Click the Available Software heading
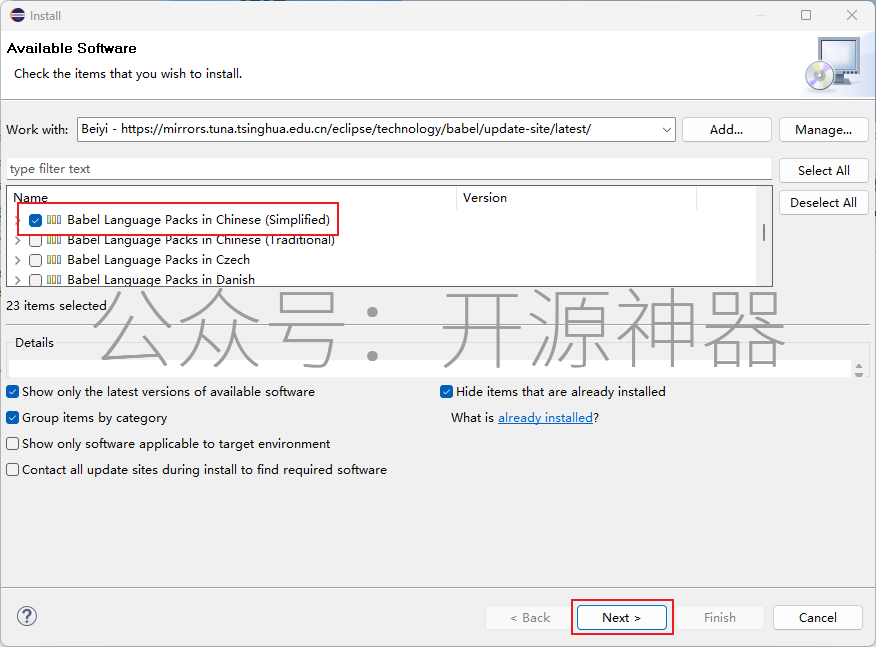 point(72,48)
